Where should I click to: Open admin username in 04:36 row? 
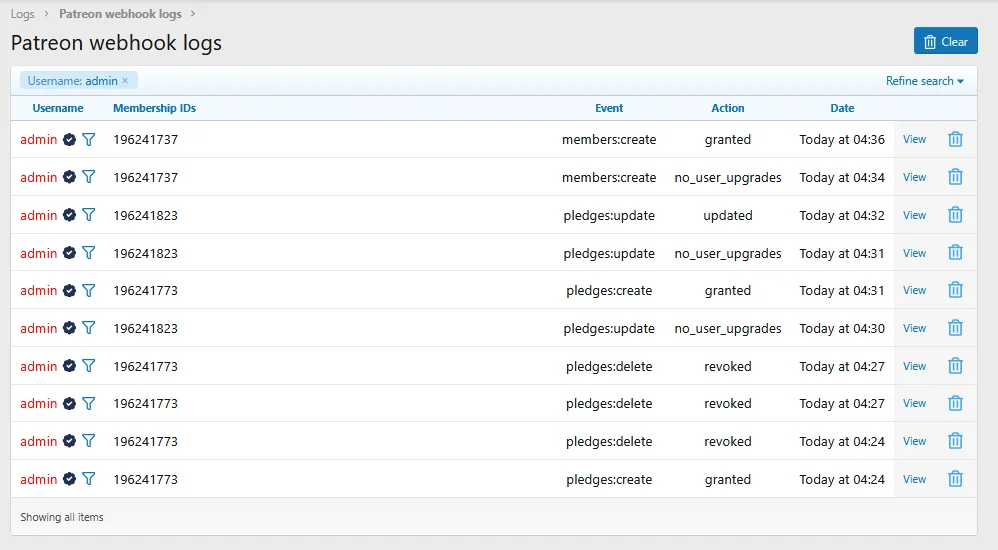pyautogui.click(x=38, y=139)
